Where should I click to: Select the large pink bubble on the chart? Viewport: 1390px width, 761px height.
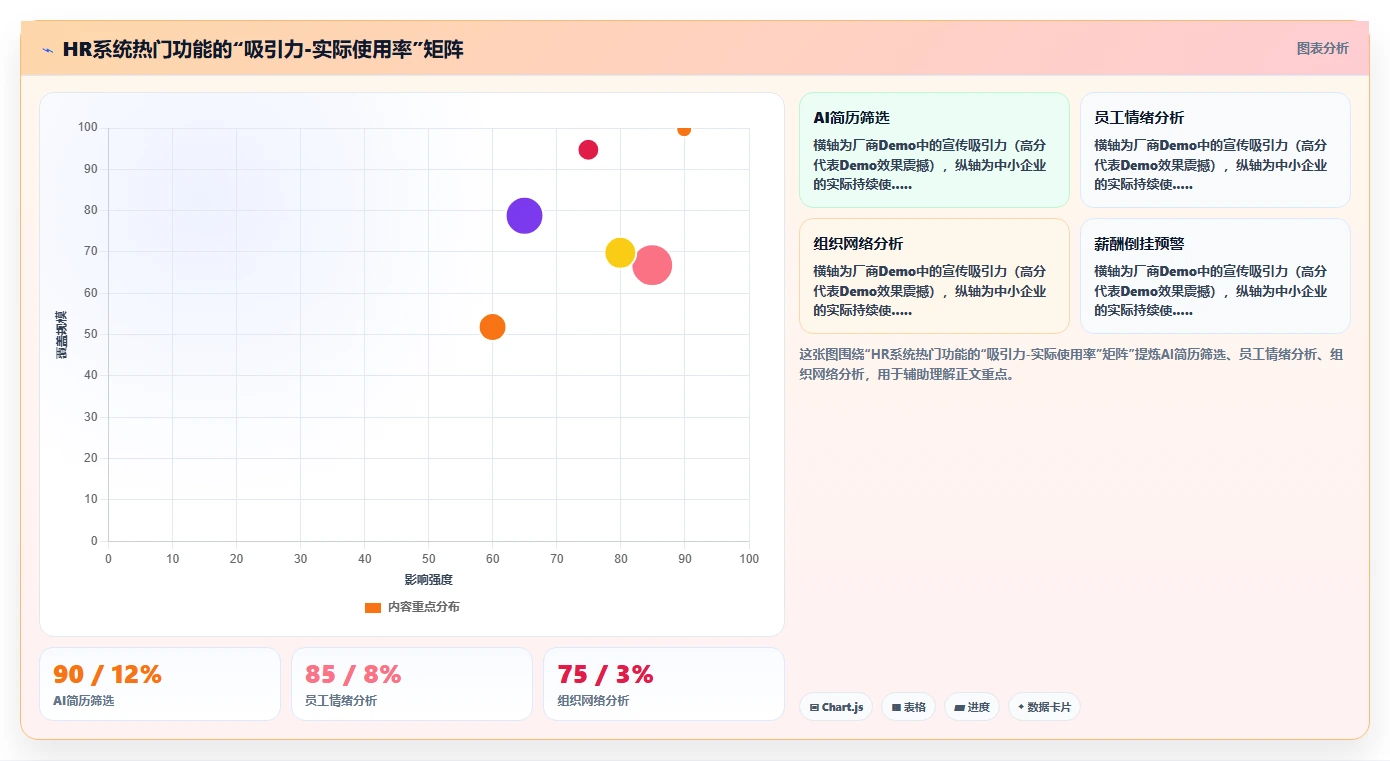coord(652,265)
